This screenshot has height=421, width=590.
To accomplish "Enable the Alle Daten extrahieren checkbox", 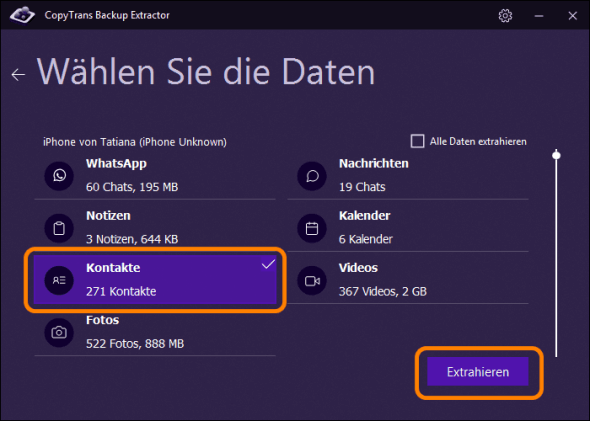I will 417,141.
